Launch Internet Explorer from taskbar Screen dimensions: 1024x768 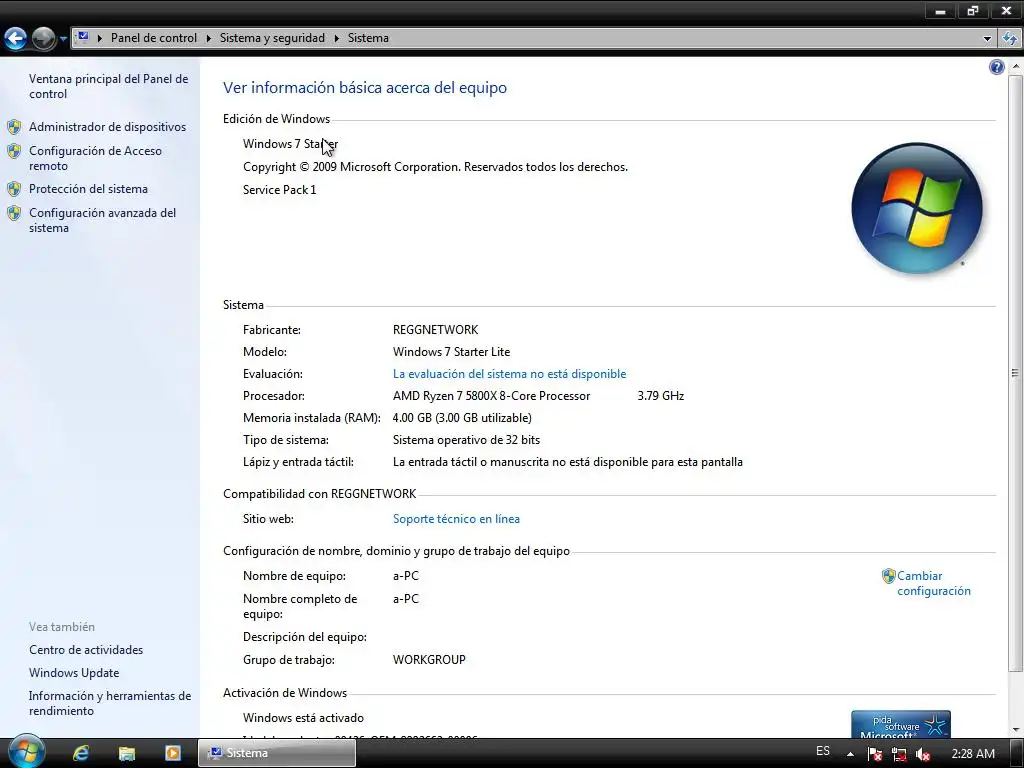tap(81, 753)
